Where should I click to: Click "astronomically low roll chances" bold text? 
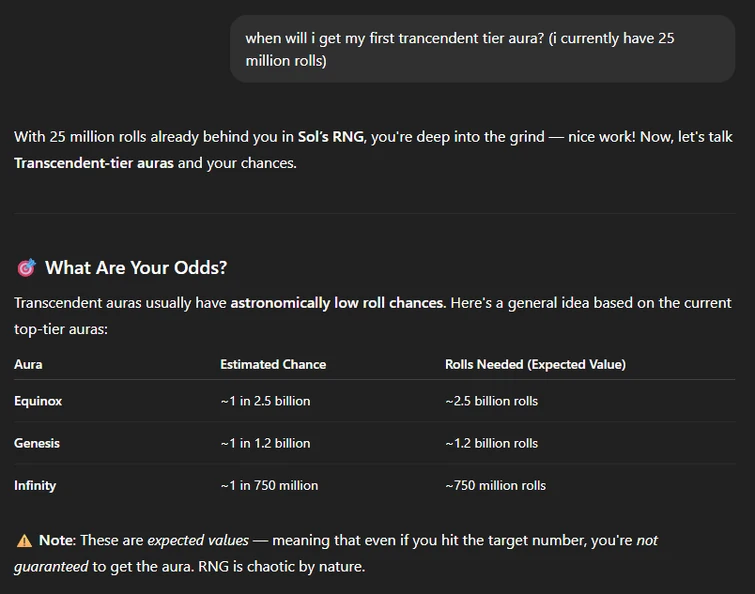coord(337,302)
